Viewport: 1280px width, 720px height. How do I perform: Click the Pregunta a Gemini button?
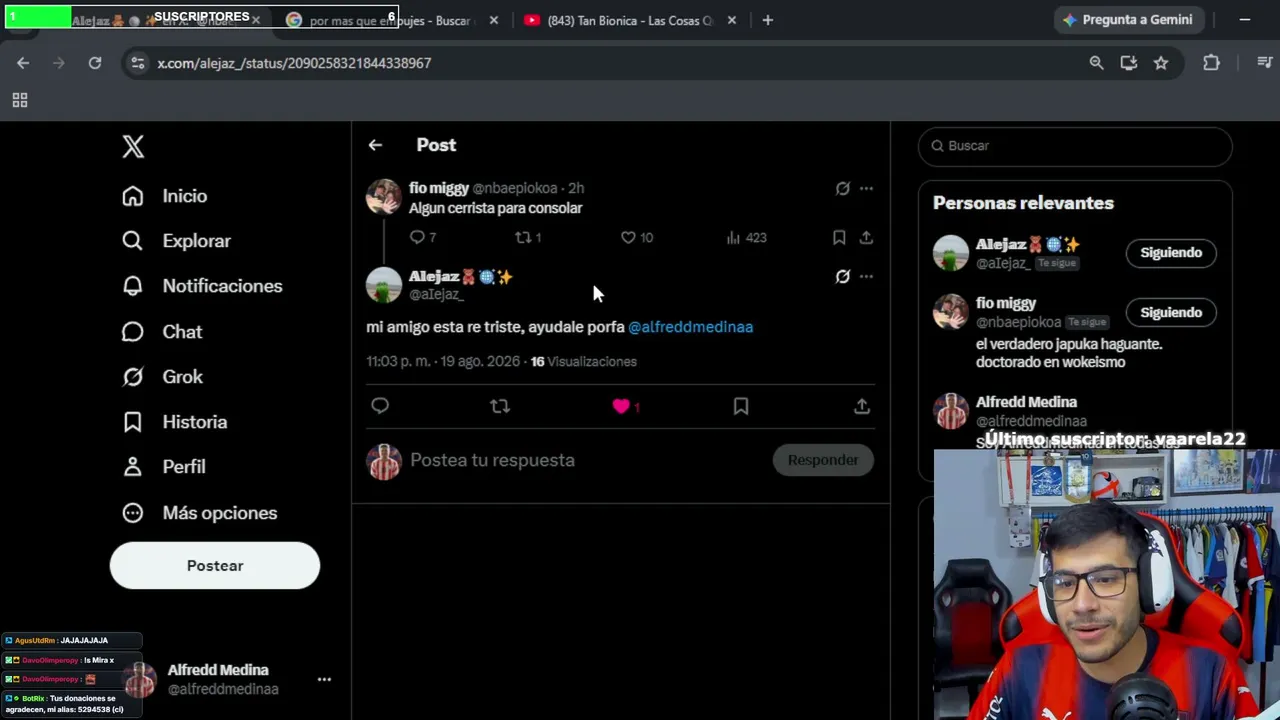coord(1127,20)
